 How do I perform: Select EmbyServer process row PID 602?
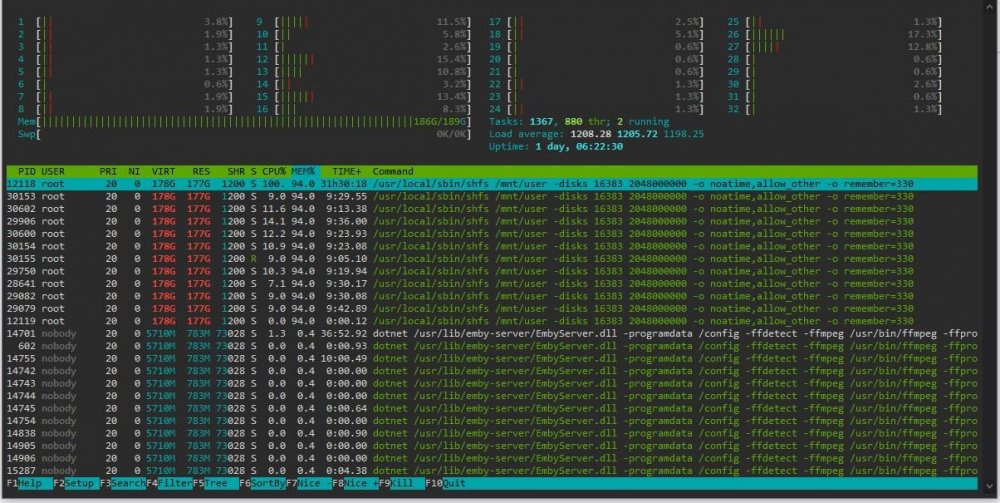pyautogui.click(x=491, y=346)
